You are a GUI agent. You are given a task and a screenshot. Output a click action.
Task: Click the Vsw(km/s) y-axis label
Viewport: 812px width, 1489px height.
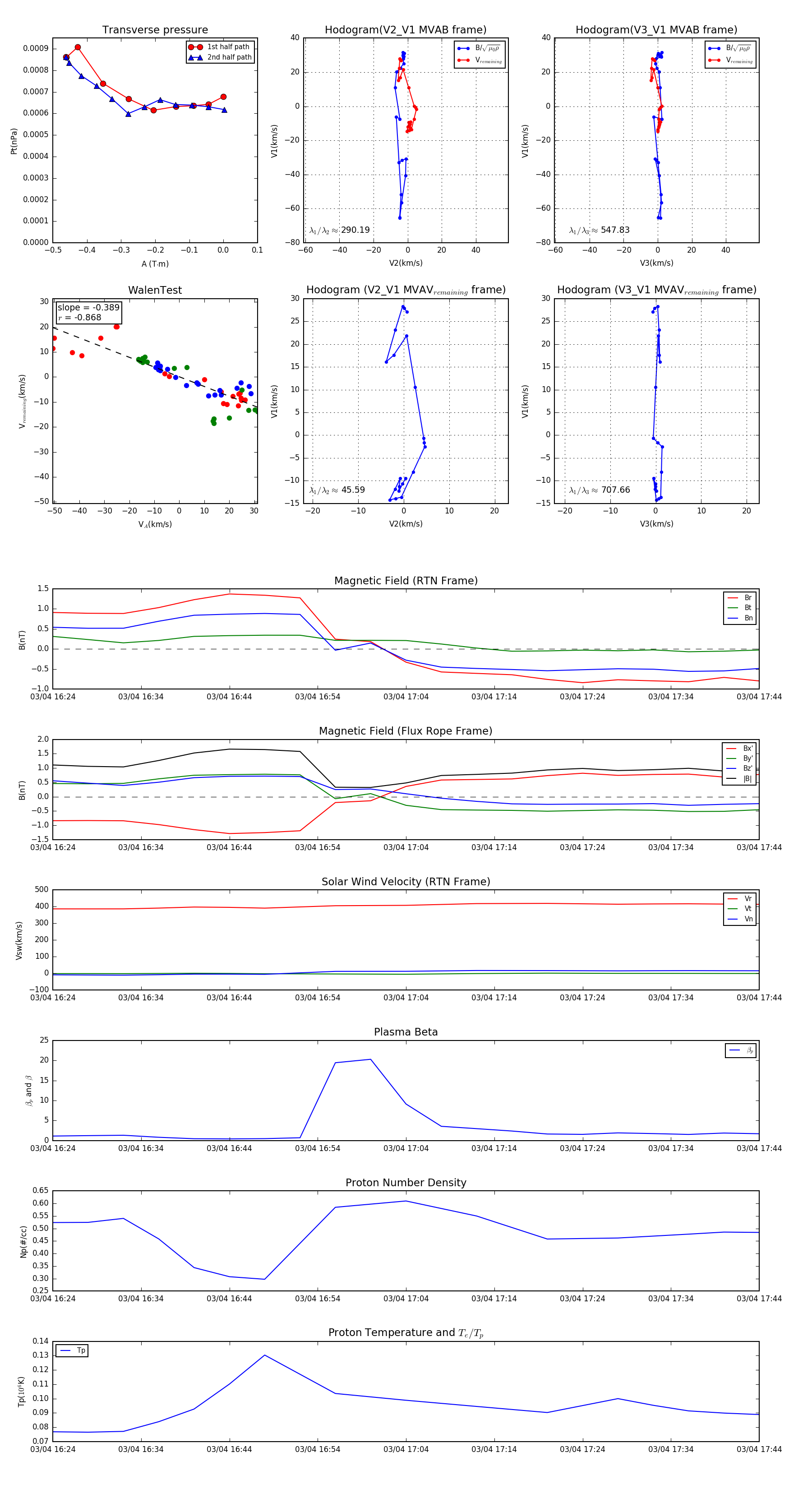[x=19, y=940]
